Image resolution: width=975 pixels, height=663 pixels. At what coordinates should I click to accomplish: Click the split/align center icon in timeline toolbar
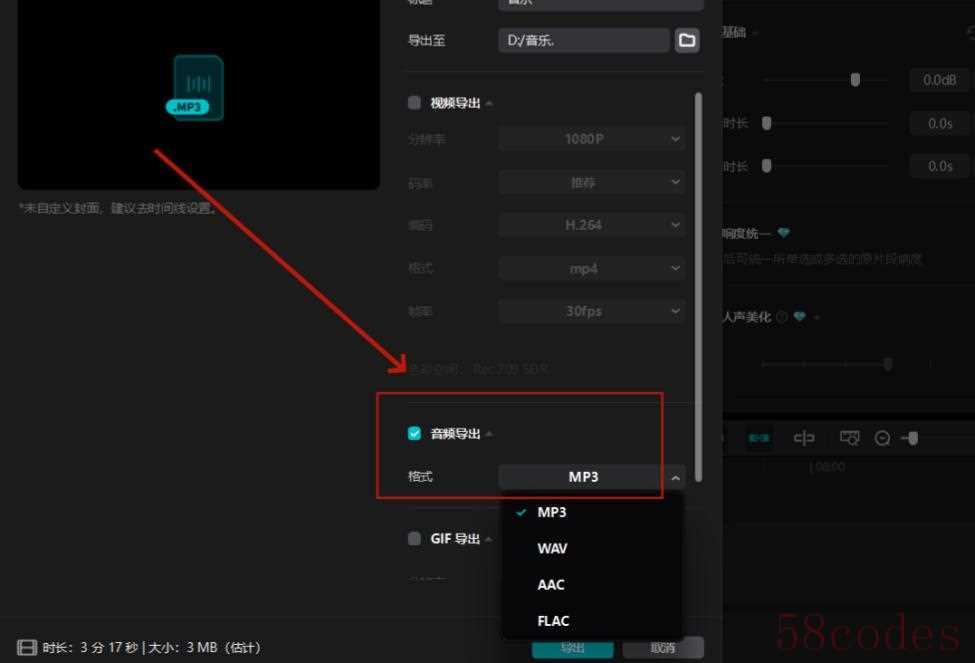click(803, 438)
